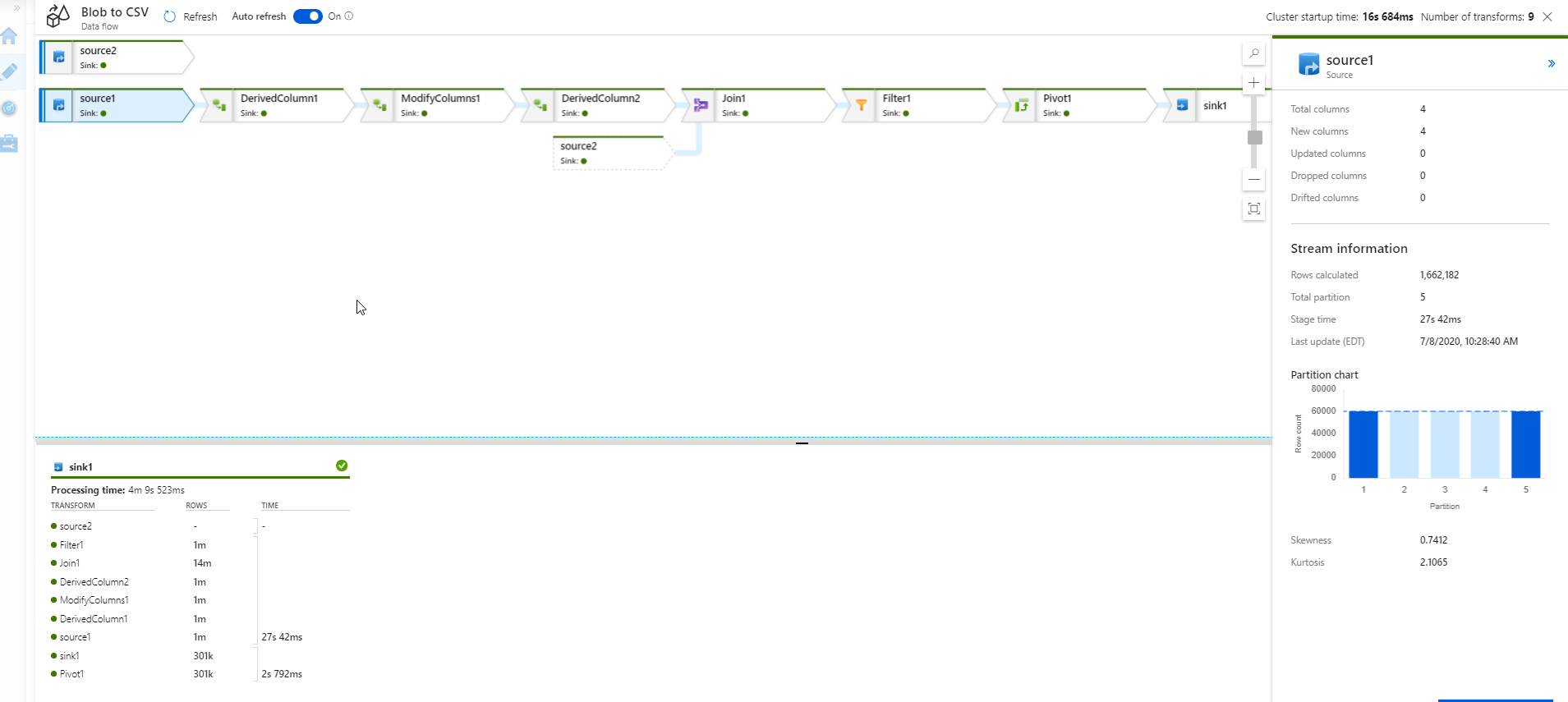Click the Cluster startup time value

click(x=1388, y=16)
